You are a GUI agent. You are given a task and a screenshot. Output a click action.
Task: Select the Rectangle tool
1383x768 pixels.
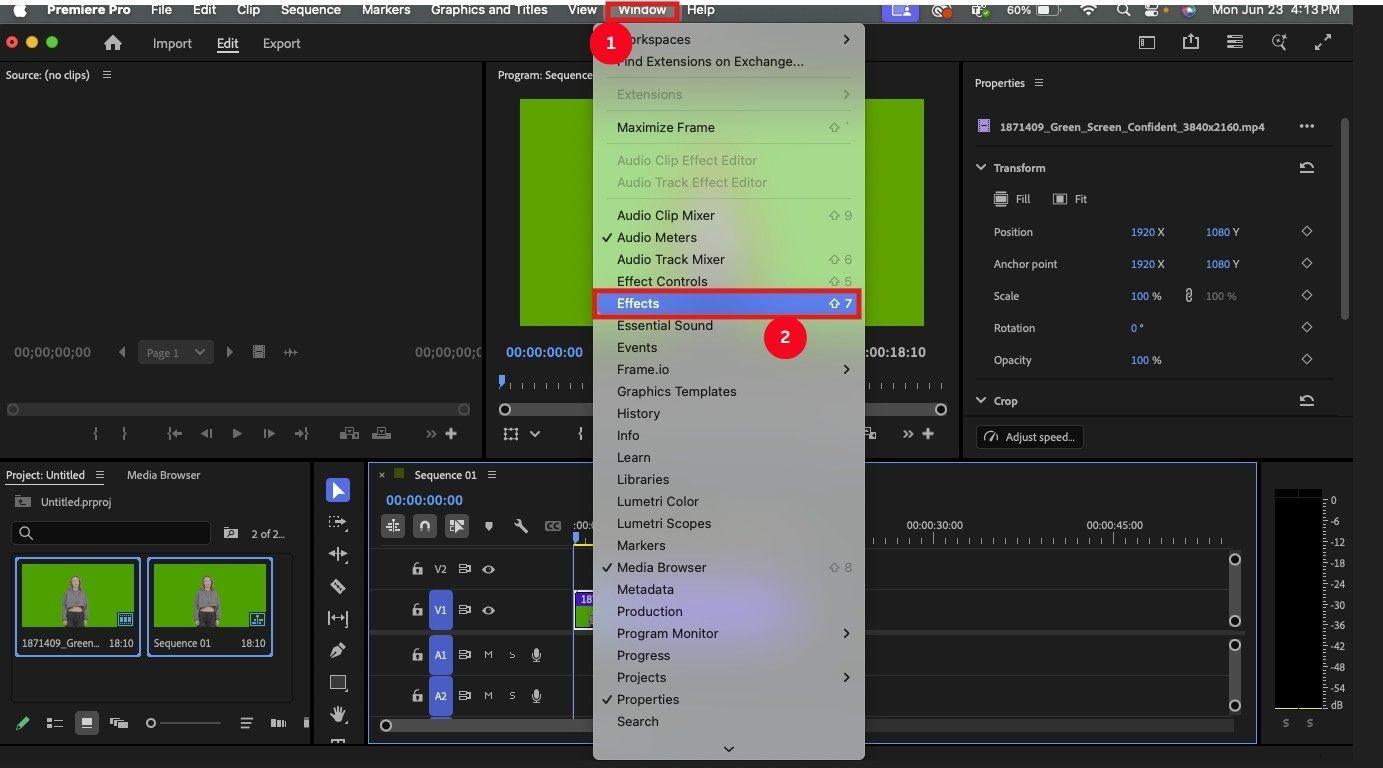(x=338, y=682)
